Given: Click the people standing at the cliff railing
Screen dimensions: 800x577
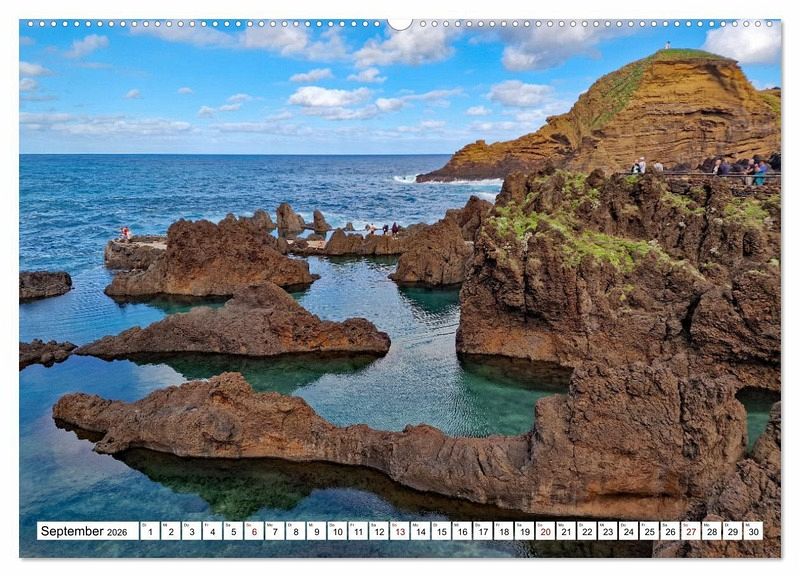Looking at the screenshot, I should click(740, 168).
